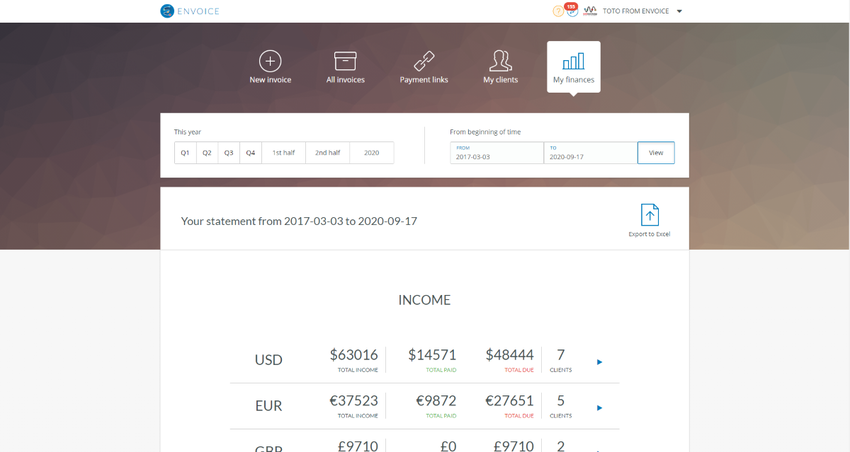Expand the Toto from Envoice account menu

coord(679,11)
